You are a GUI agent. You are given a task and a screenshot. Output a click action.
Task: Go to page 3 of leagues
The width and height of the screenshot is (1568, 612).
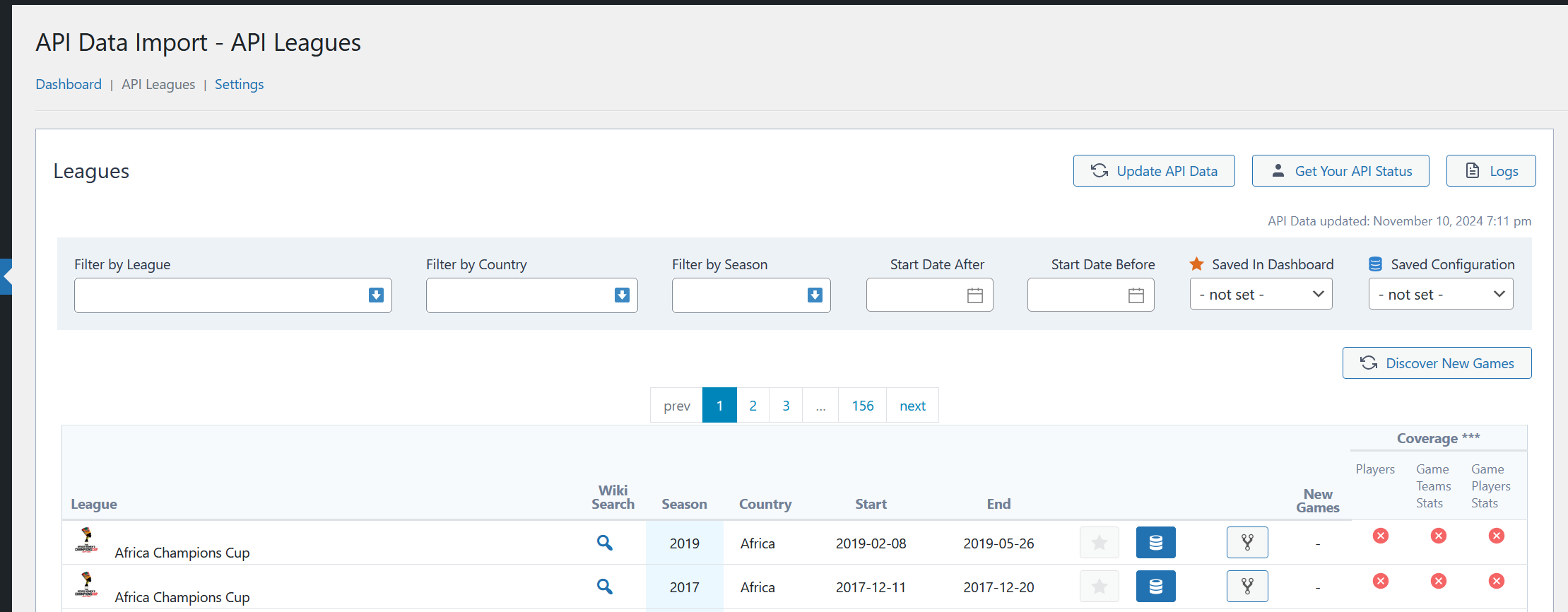click(x=786, y=406)
